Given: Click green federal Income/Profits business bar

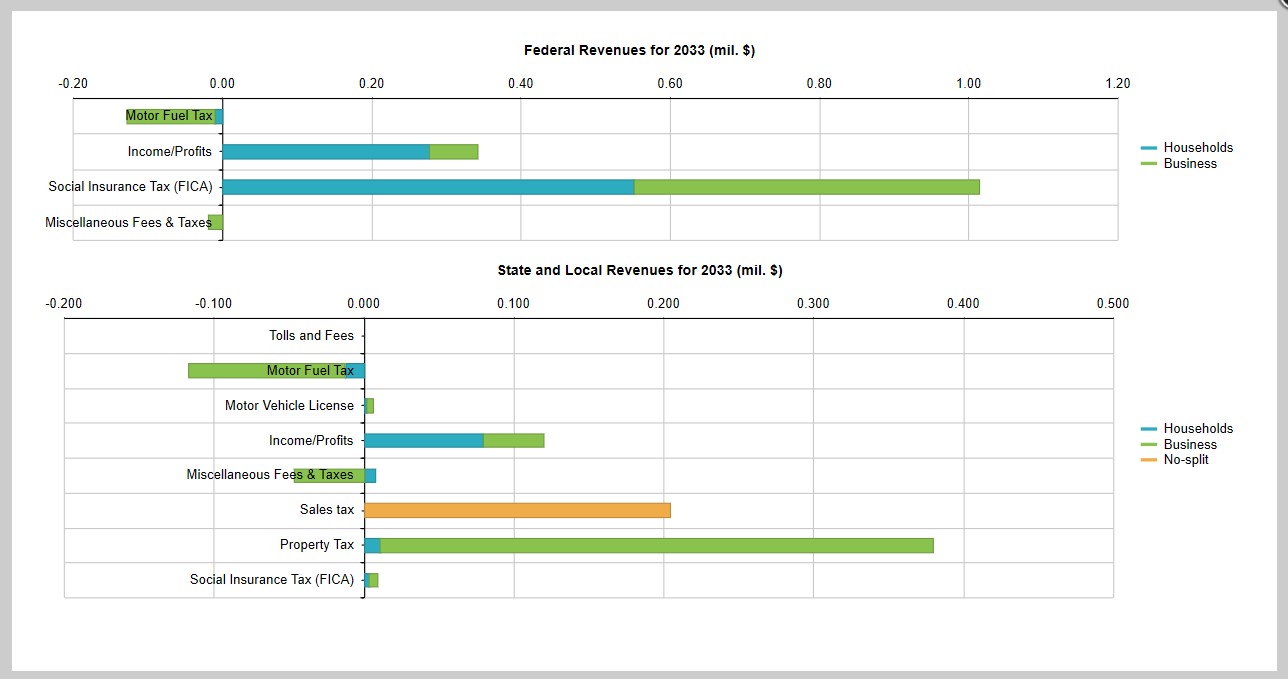Looking at the screenshot, I should [454, 152].
